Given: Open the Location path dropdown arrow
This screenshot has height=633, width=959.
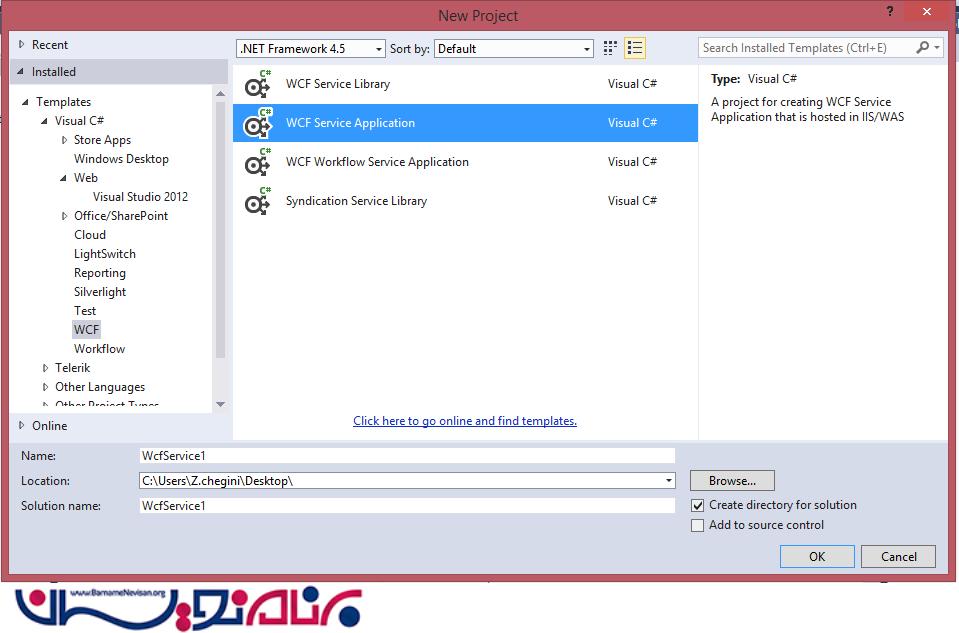Looking at the screenshot, I should click(x=668, y=481).
